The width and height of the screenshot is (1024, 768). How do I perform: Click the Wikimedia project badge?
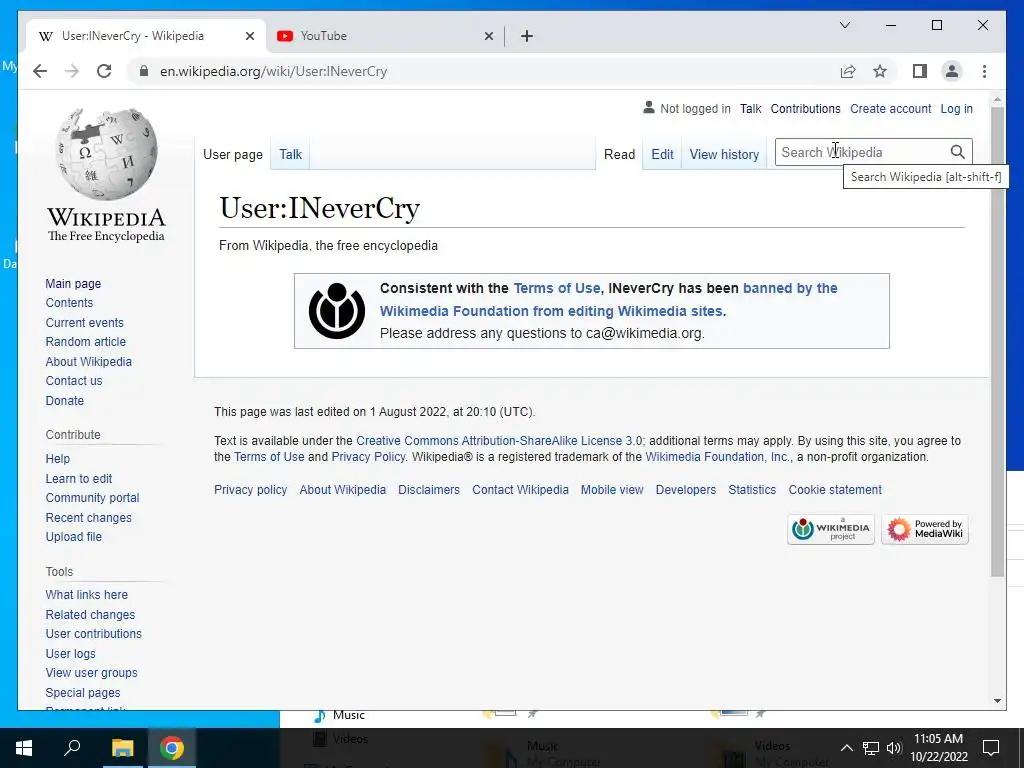pos(831,530)
